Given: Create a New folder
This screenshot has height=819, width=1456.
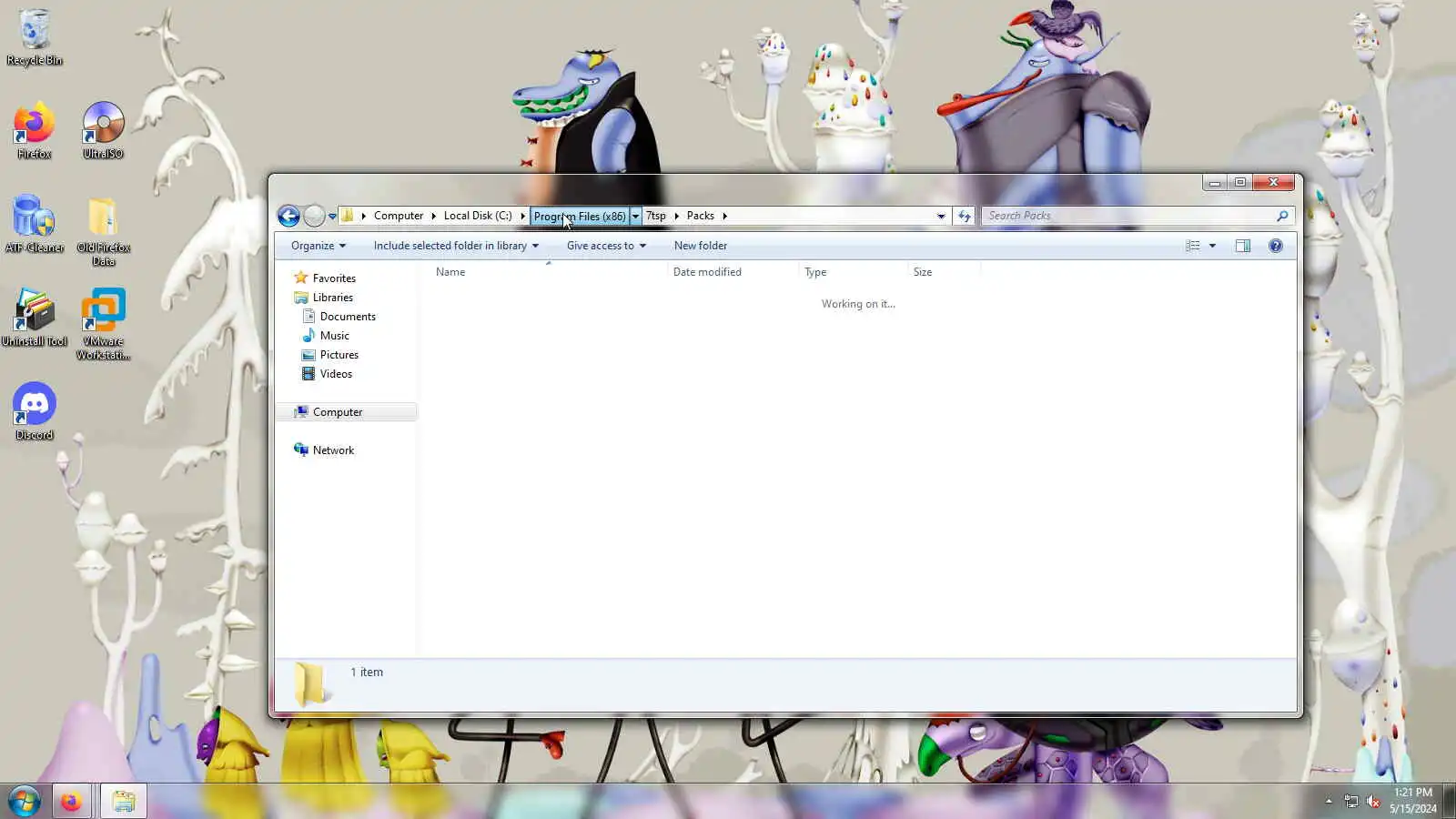Looking at the screenshot, I should (x=701, y=246).
